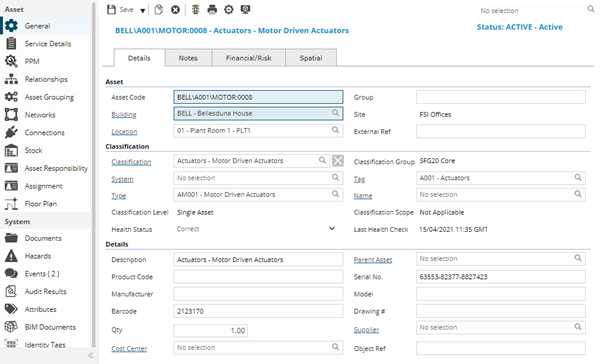Follow the Cost Center link label
Screen dimensions: 600x364
coord(129,349)
